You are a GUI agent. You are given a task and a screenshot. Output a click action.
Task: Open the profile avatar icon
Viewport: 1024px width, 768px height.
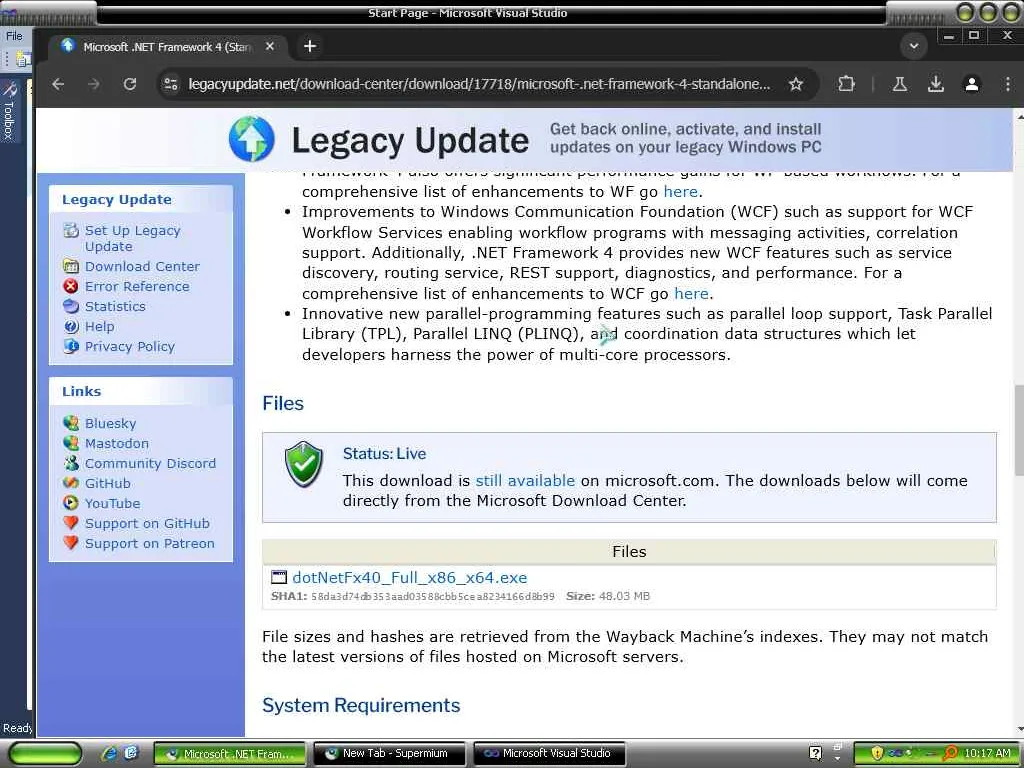click(x=972, y=84)
